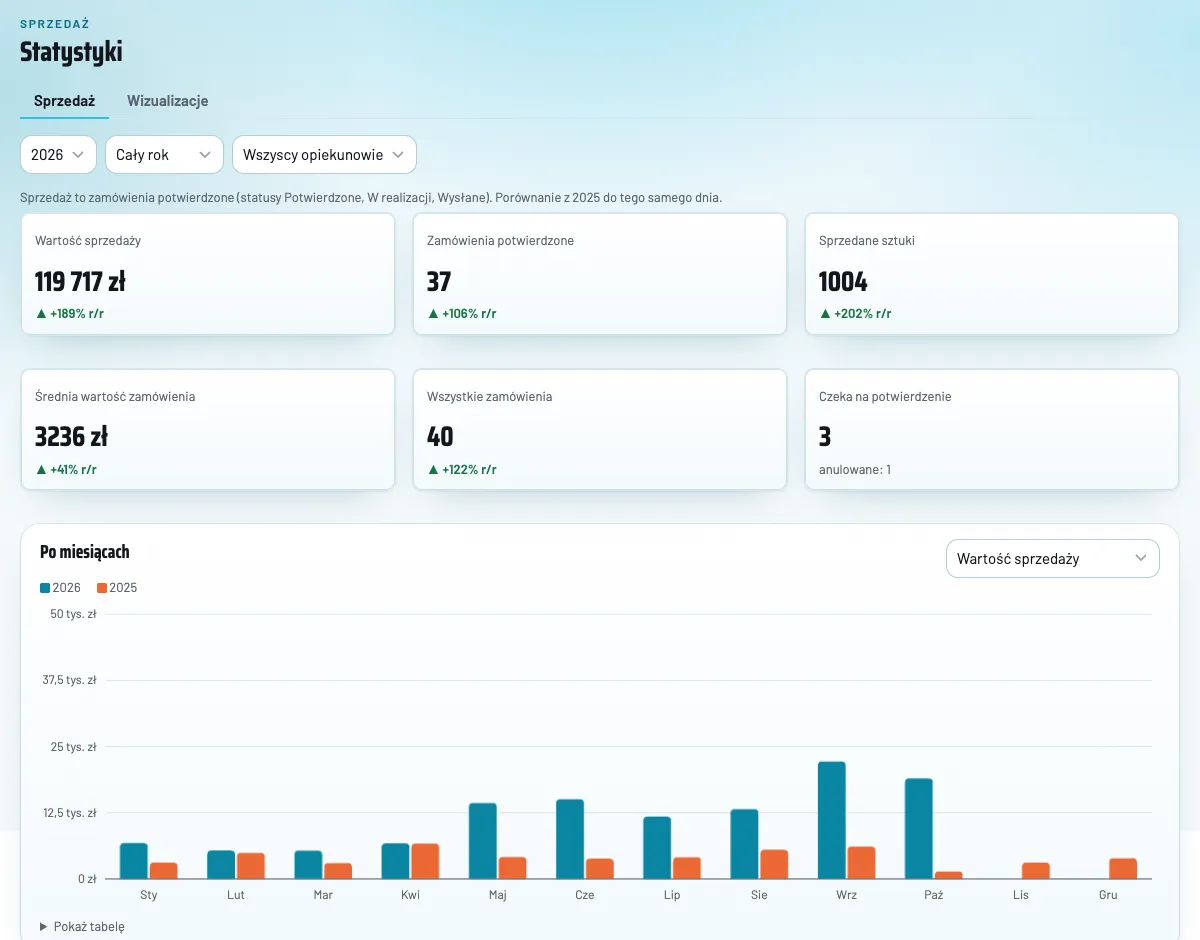The width and height of the screenshot is (1200, 940).
Task: Click the blue 2026 legend swatch
Action: [45, 588]
